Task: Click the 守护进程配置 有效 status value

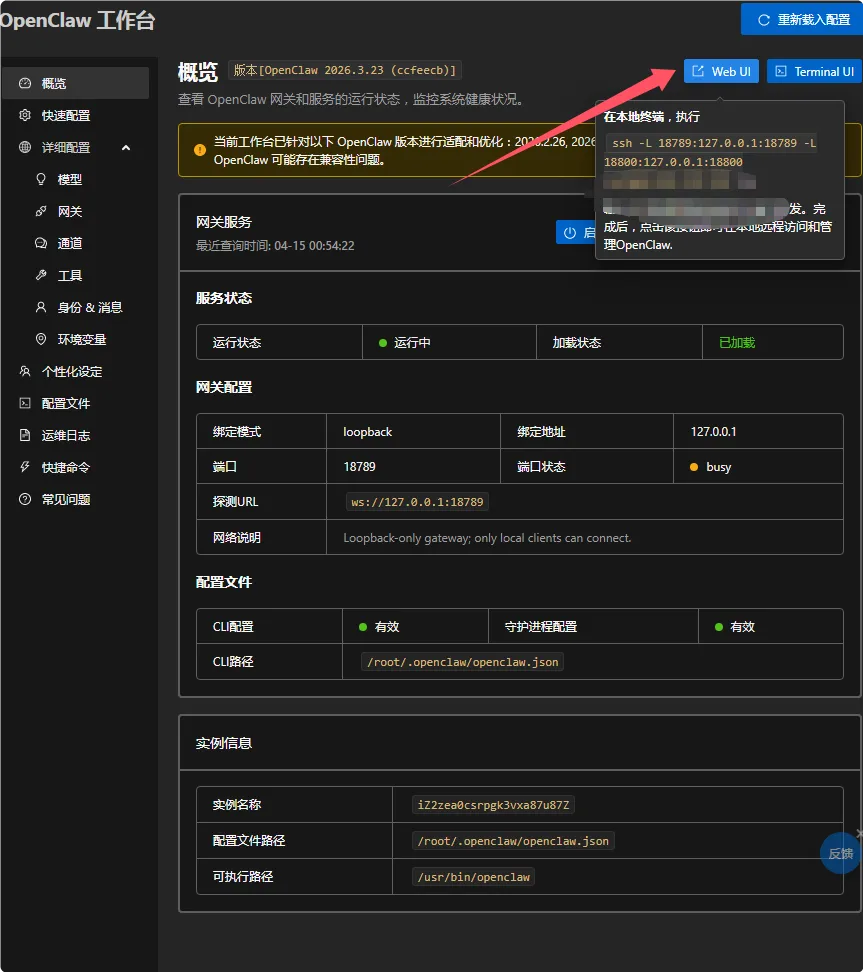Action: pyautogui.click(x=735, y=627)
